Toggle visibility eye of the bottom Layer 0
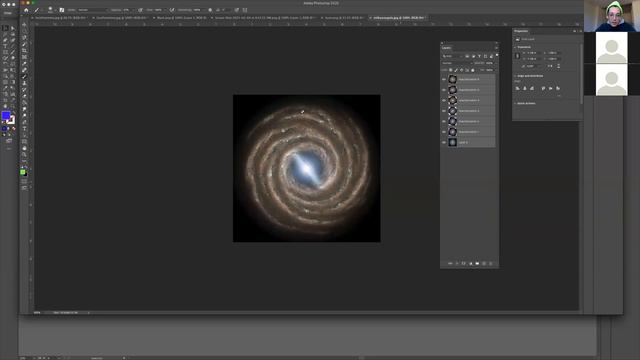Image resolution: width=640 pixels, height=360 pixels. [444, 142]
